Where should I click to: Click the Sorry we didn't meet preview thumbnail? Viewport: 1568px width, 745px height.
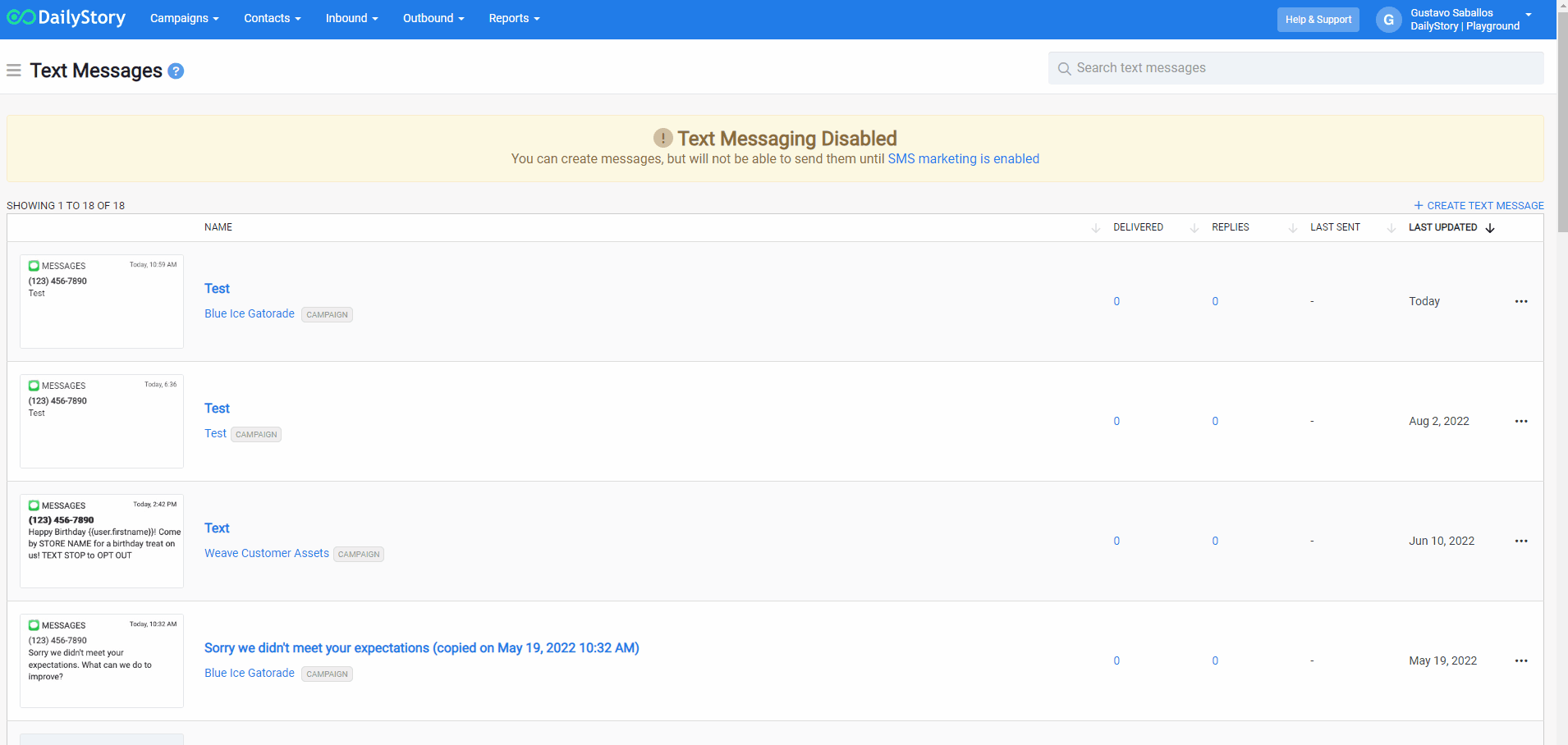[x=102, y=660]
